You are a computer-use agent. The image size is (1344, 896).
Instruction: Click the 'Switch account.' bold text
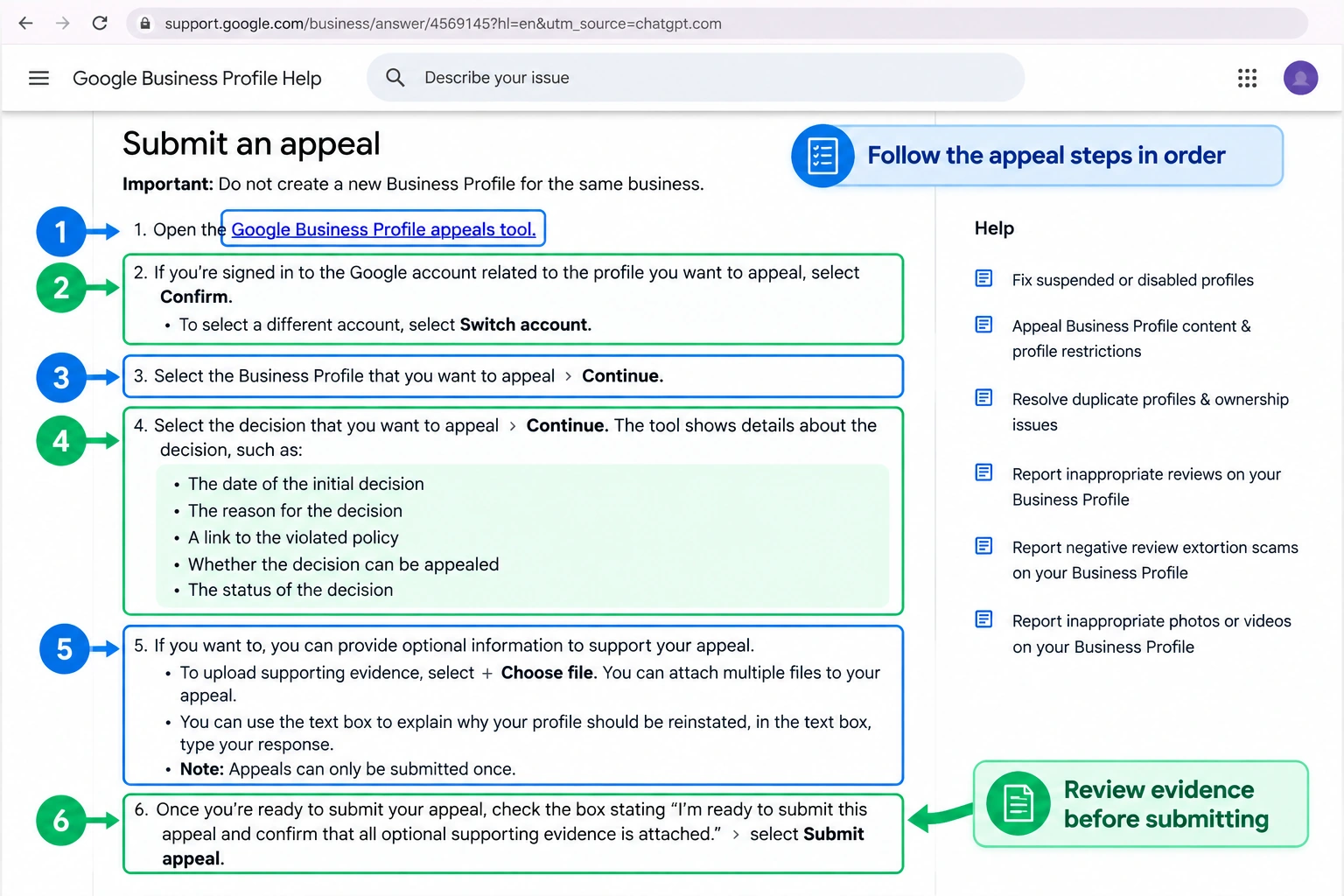click(x=525, y=325)
